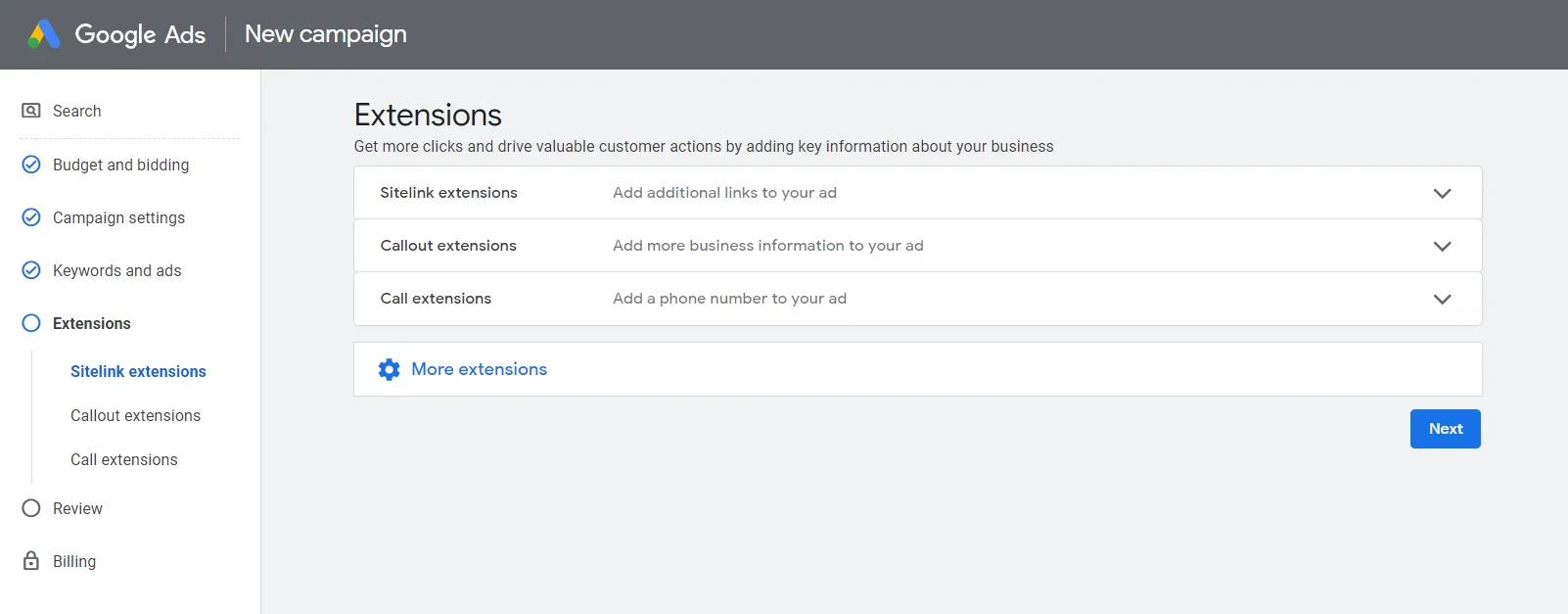Click the New campaign header title

326,34
